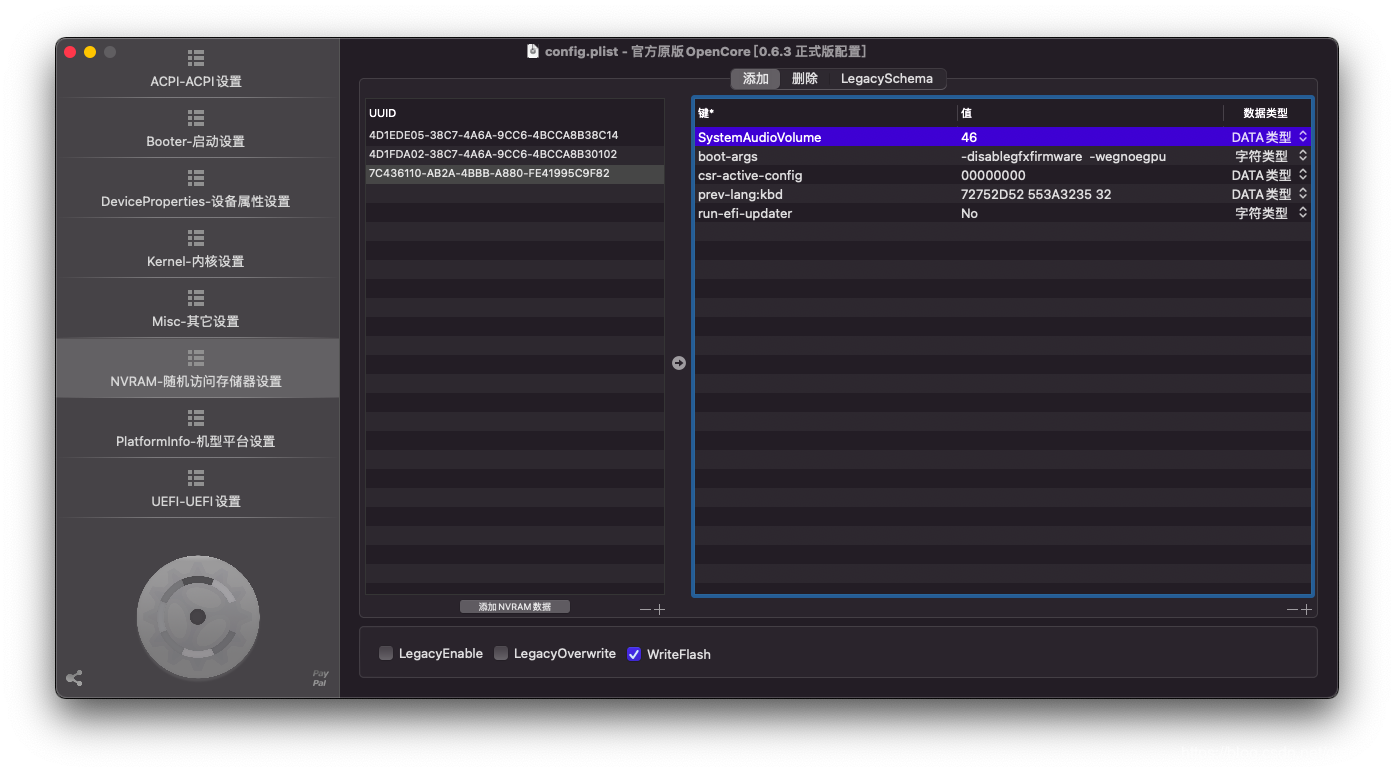Remove a key with the right table minus button
Viewport: 1394px width, 772px height.
tap(1292, 609)
